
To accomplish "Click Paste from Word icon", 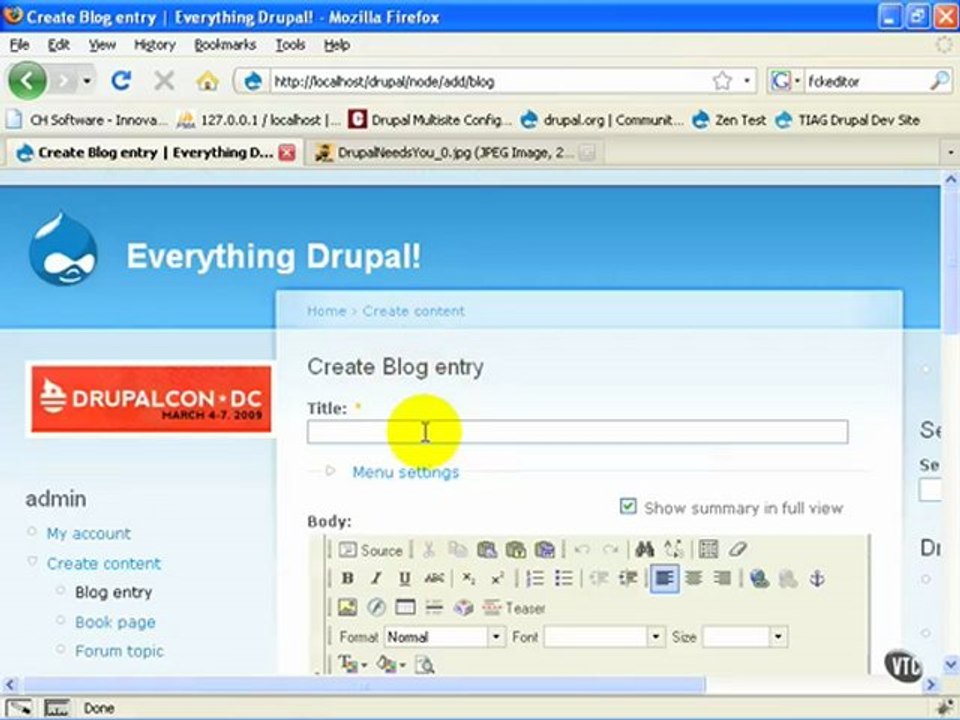I will (544, 550).
